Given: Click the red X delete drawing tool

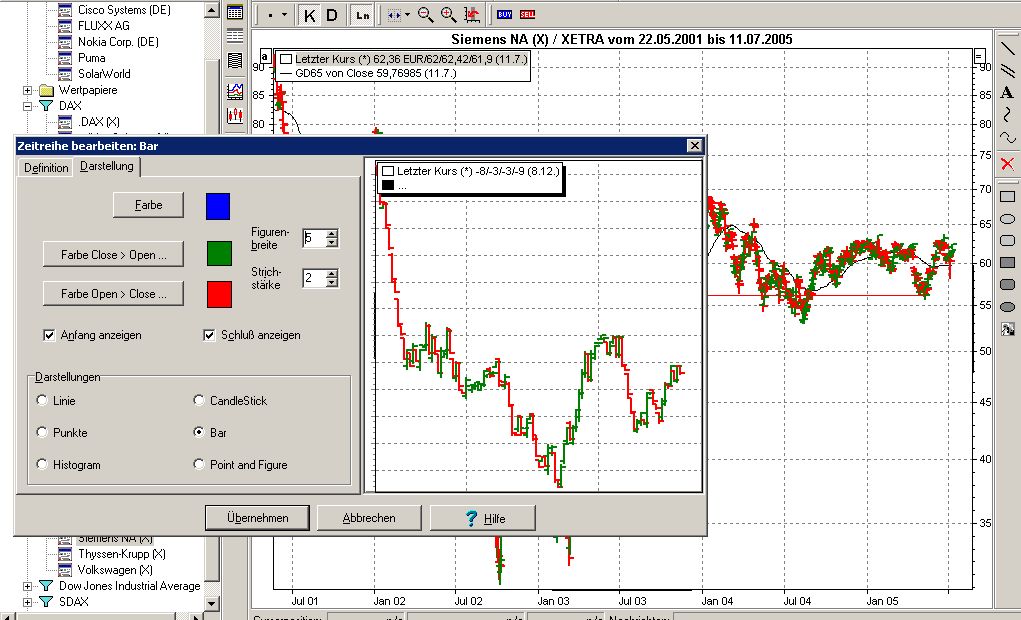Looking at the screenshot, I should (x=1007, y=163).
